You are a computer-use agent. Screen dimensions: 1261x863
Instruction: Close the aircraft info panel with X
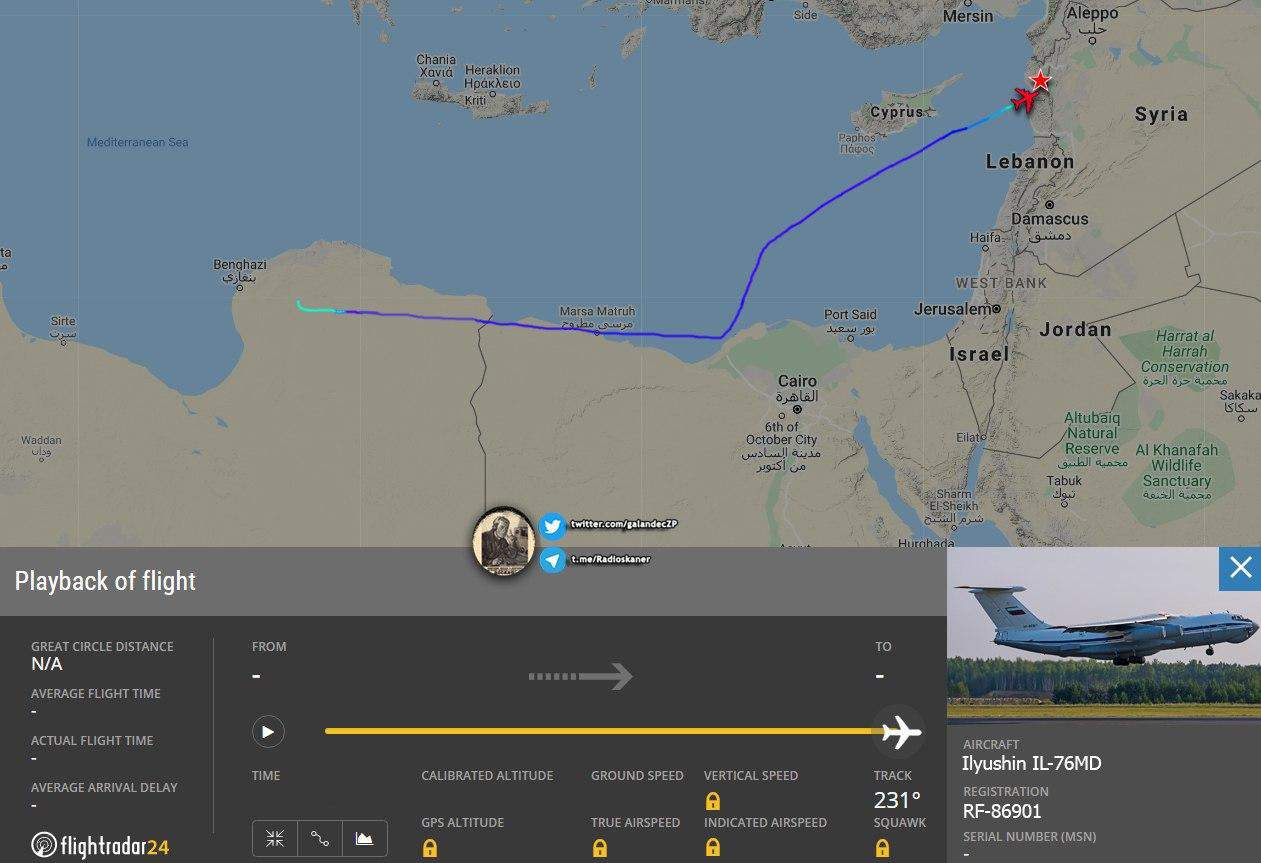click(x=1240, y=568)
